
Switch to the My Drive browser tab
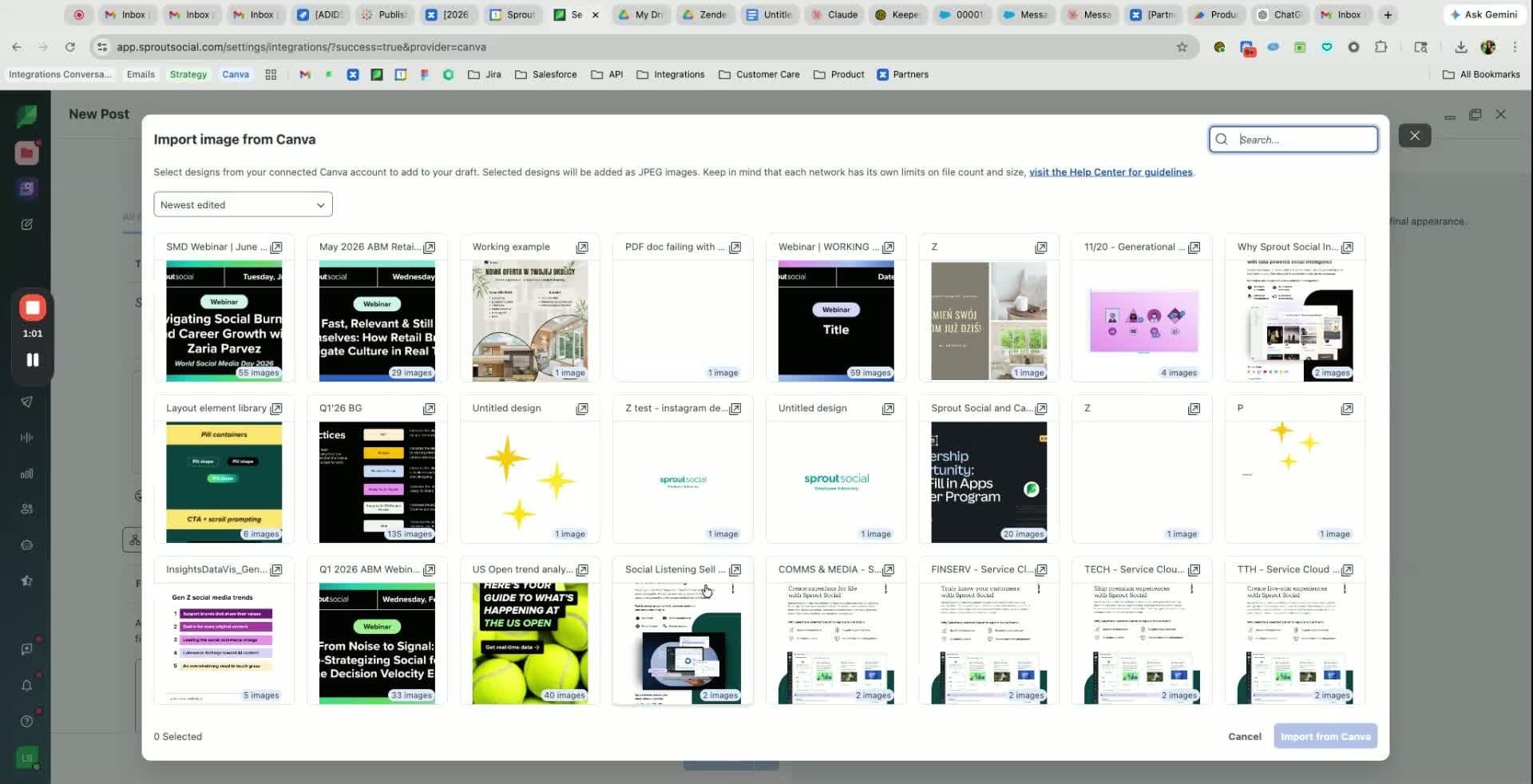click(x=640, y=14)
